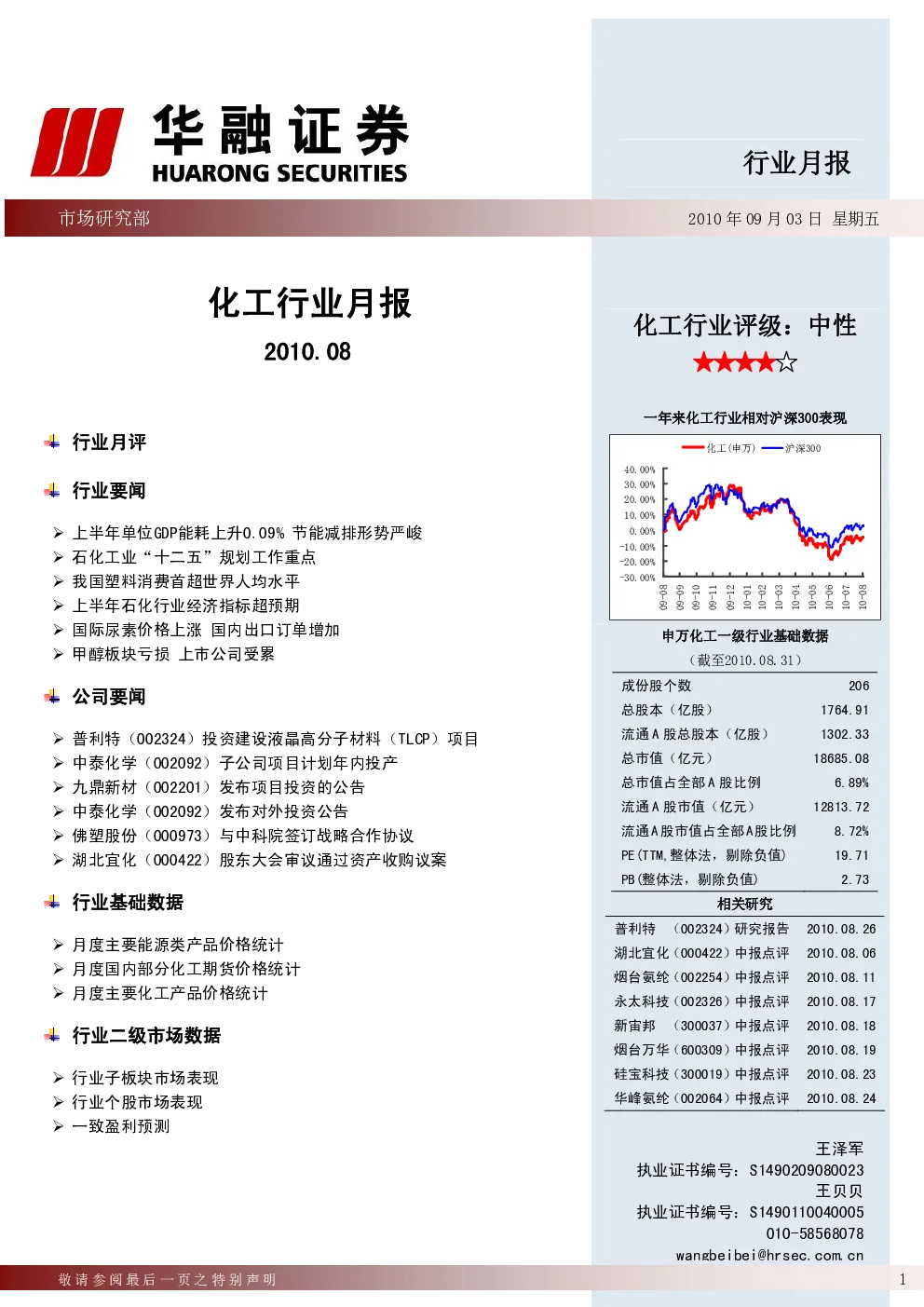Click 月度主要能源类产品价格统计
The height and width of the screenshot is (1307, 924).
178,945
